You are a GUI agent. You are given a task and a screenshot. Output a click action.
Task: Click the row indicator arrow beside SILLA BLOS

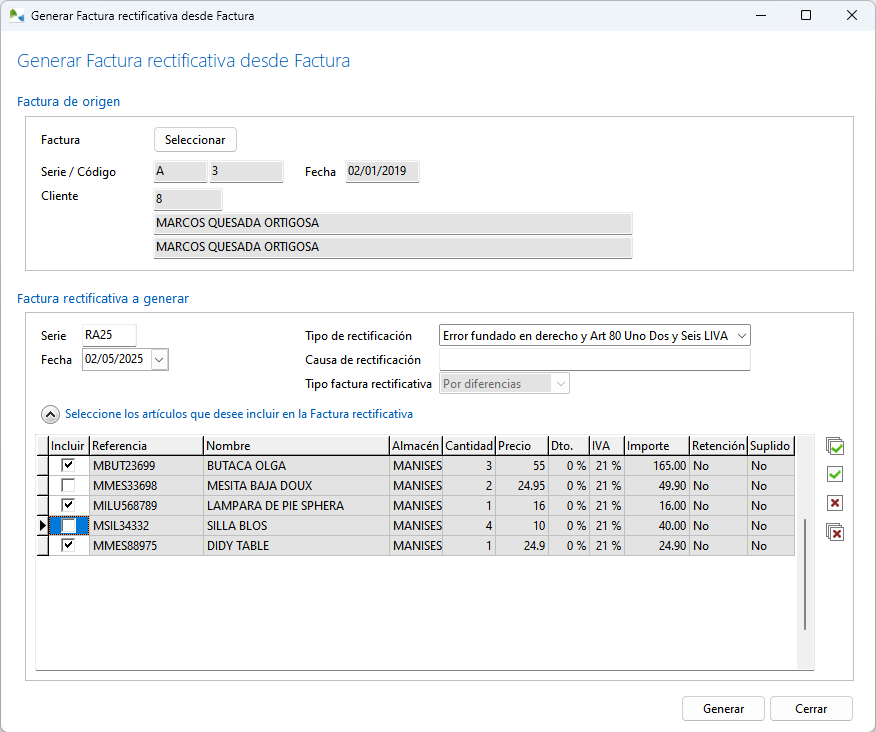[x=42, y=526]
